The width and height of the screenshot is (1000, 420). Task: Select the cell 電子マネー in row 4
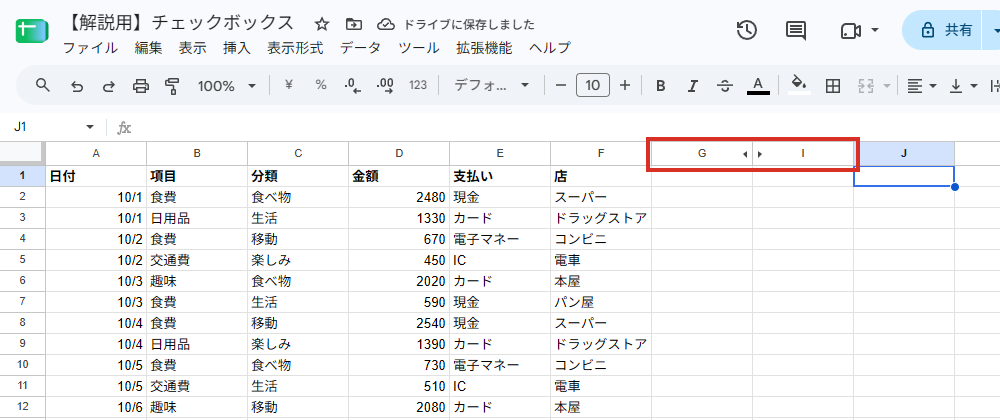point(500,240)
